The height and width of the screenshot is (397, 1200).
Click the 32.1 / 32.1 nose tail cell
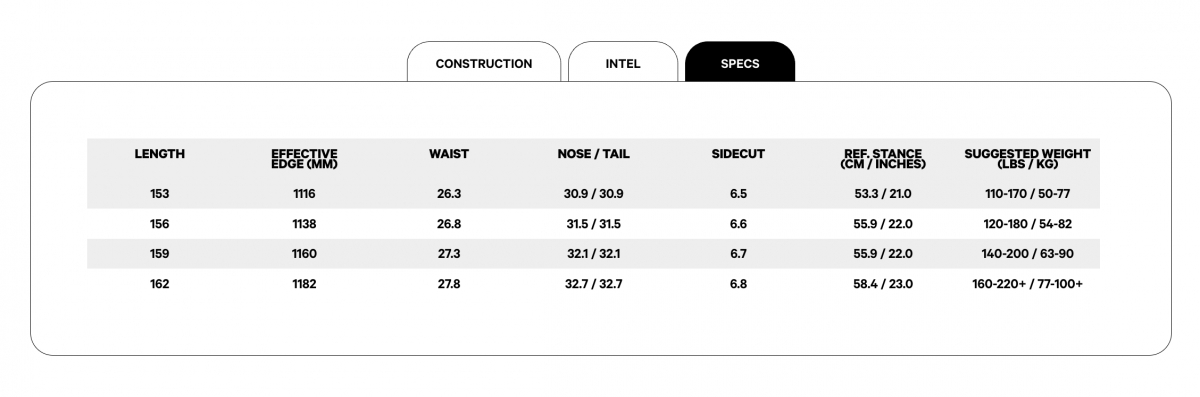[594, 254]
